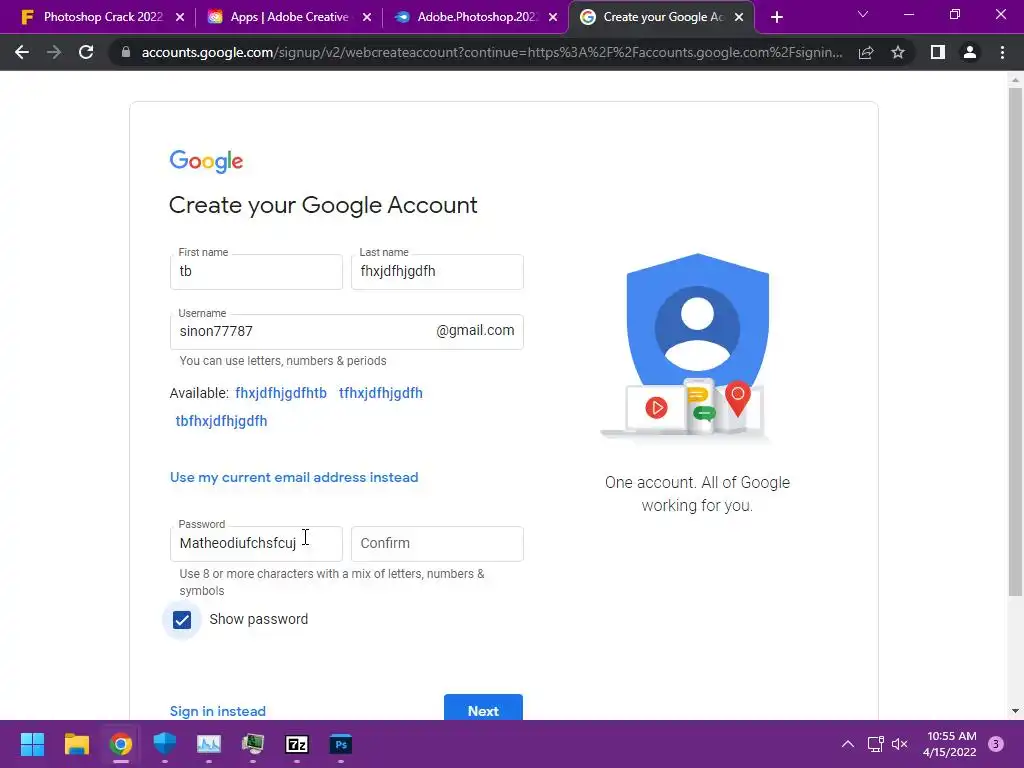
Task: Click the 'Create your Google Account' heading
Action: (x=323, y=205)
